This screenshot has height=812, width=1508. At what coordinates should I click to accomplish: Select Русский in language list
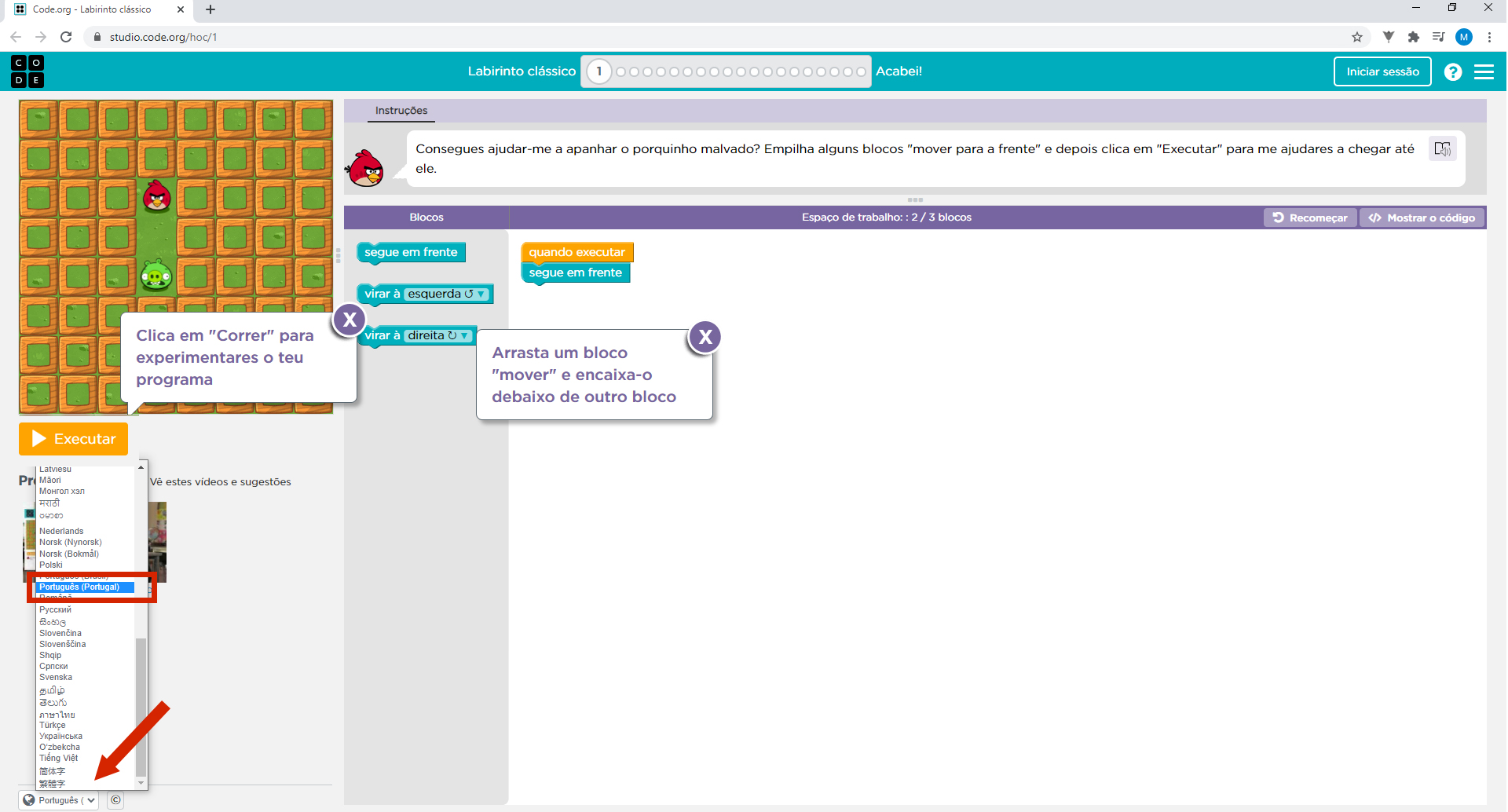tap(55, 609)
